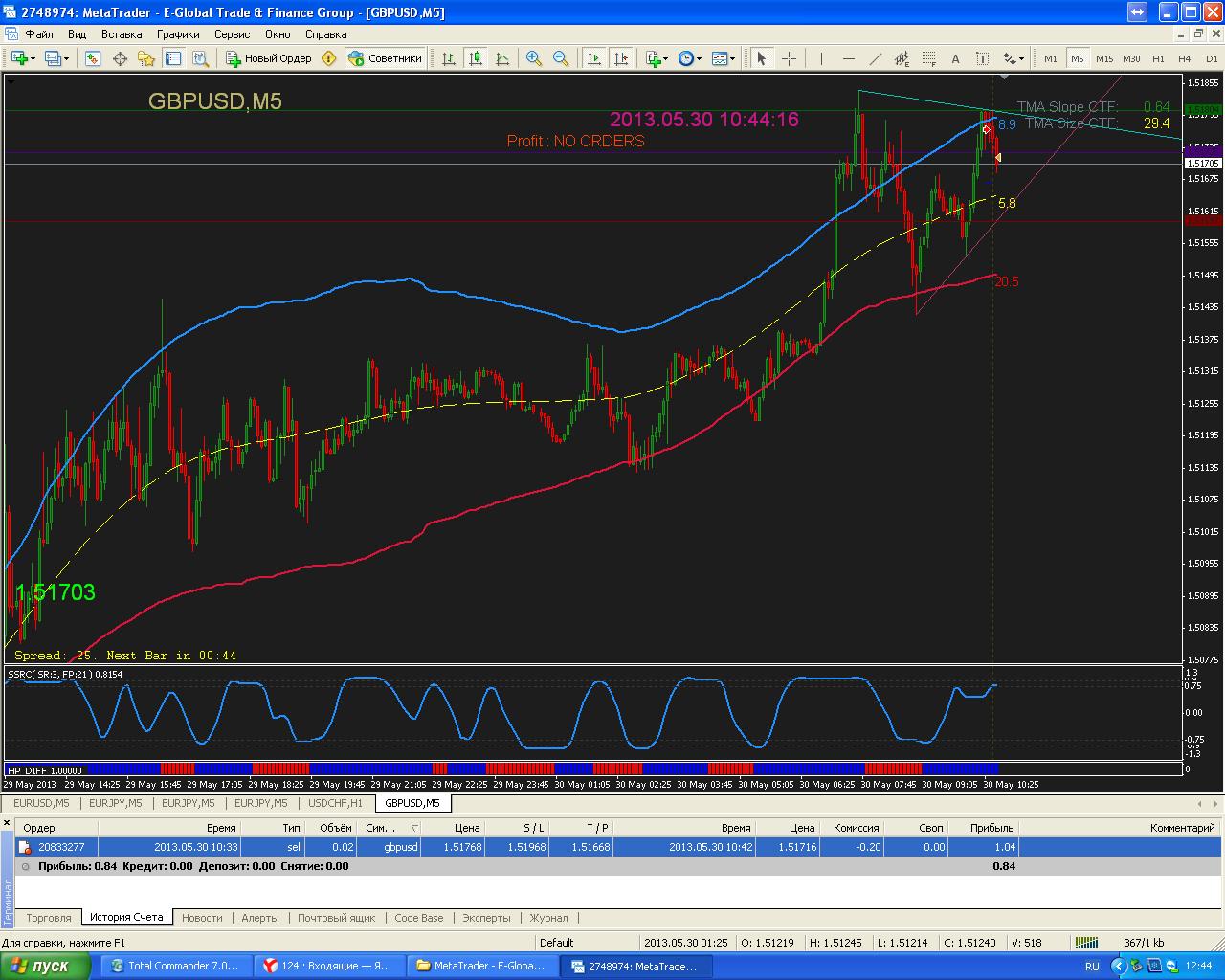Open the Strategy Tester icon
Image resolution: width=1225 pixels, height=980 pixels.
tap(200, 58)
